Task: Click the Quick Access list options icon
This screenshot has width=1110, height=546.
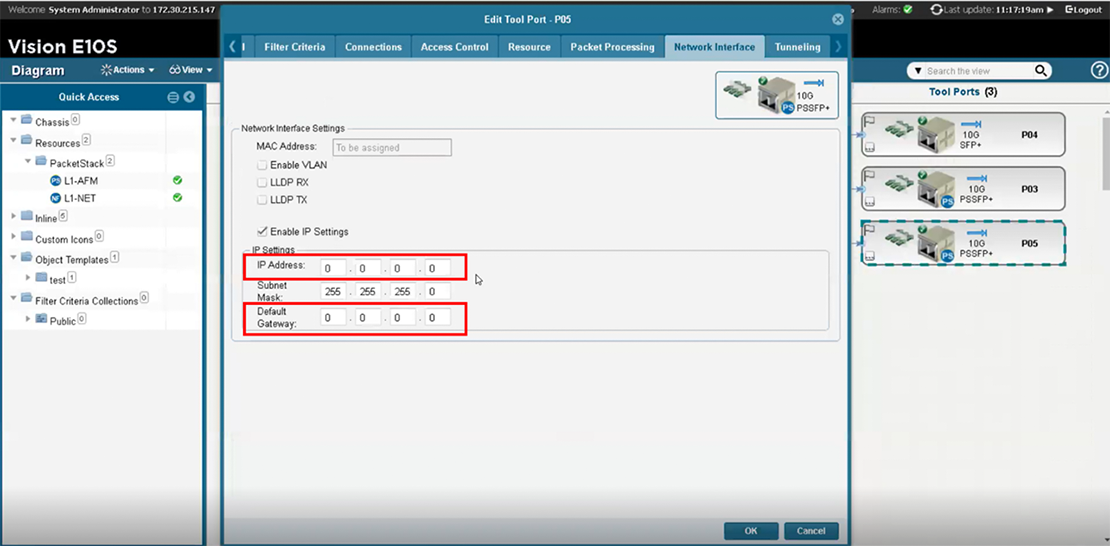Action: (x=173, y=97)
